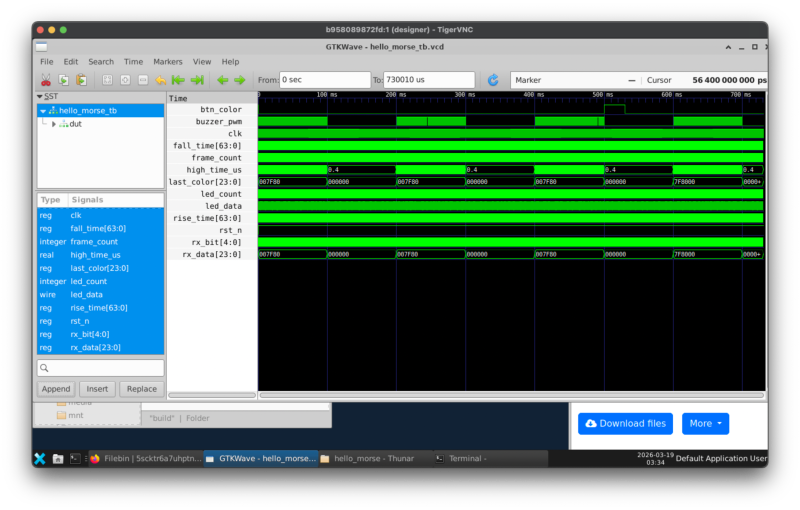Open the Search menu
This screenshot has height=510, width=800.
101,62
